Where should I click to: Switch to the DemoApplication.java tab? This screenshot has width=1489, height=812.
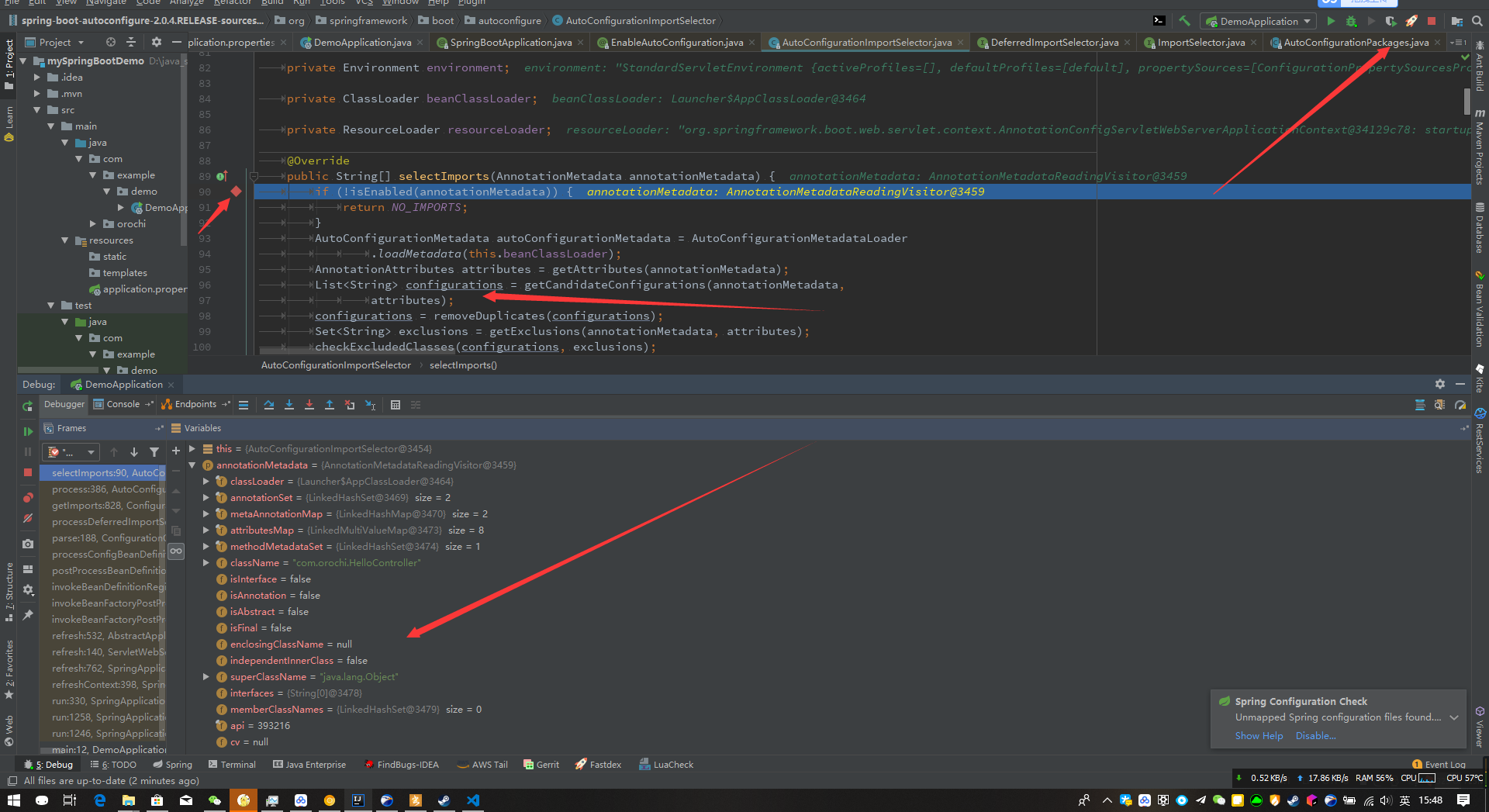[x=361, y=42]
